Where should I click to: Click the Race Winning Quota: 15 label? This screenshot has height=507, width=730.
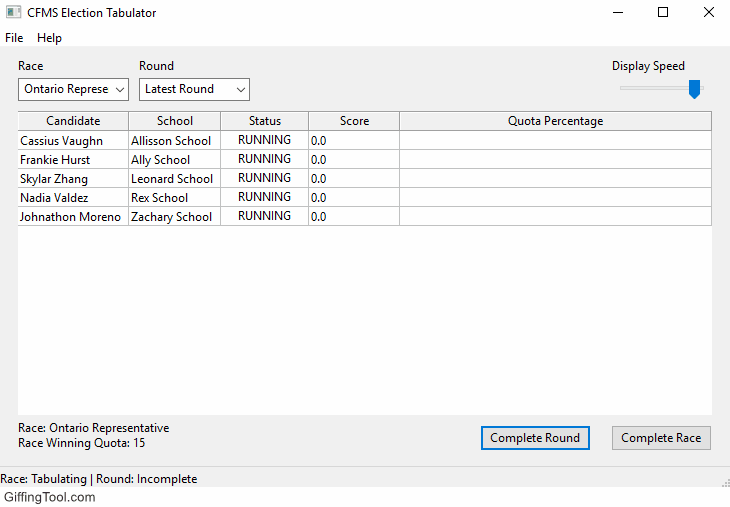[x=81, y=443]
